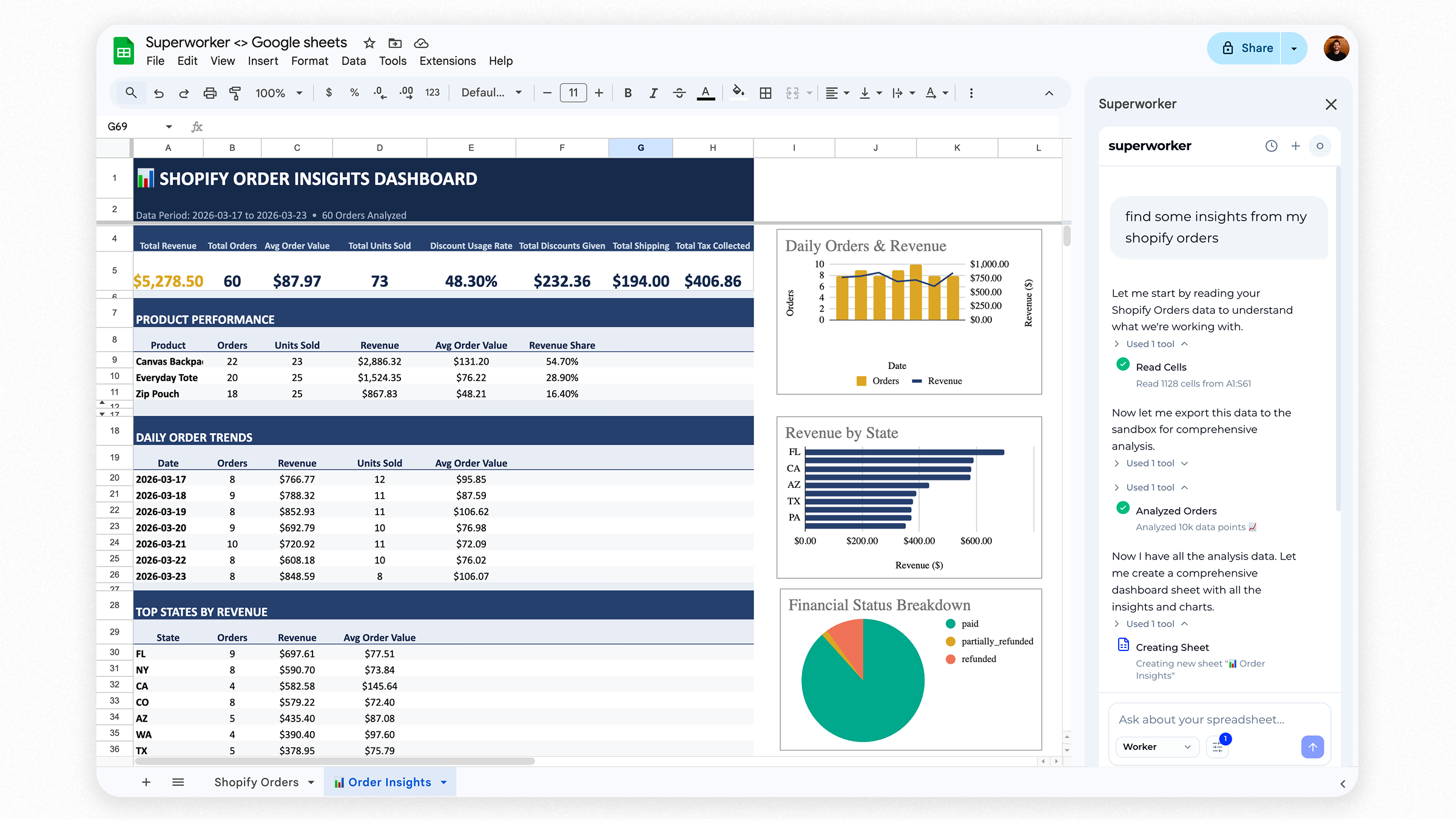The height and width of the screenshot is (830, 1456).
Task: Toggle bold formatting
Action: (627, 92)
